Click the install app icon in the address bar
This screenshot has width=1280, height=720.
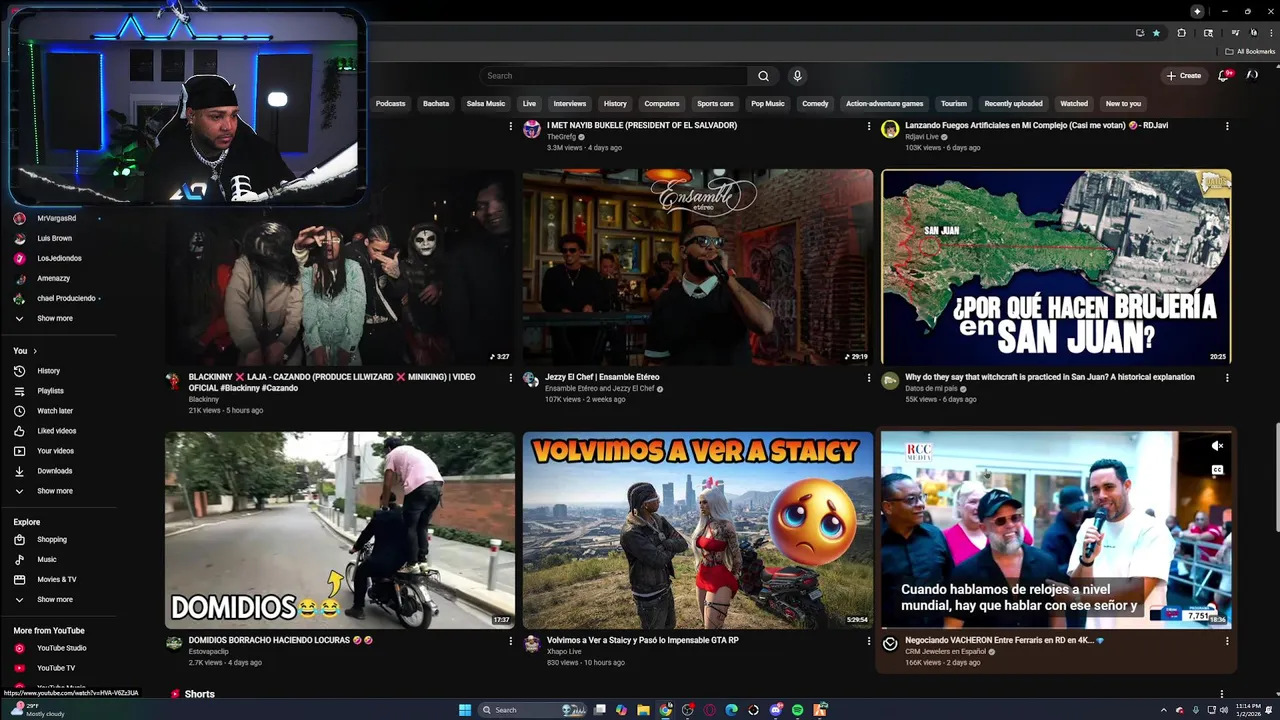click(1140, 33)
